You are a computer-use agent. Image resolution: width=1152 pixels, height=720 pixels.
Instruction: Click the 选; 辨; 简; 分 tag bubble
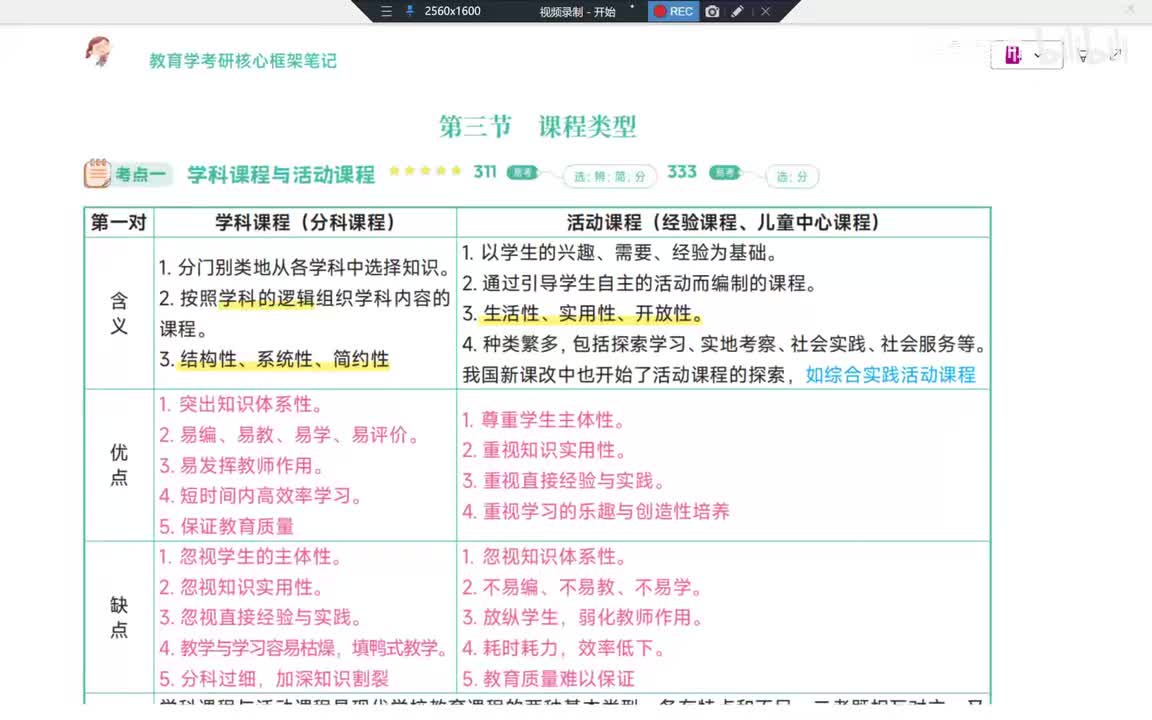(610, 176)
